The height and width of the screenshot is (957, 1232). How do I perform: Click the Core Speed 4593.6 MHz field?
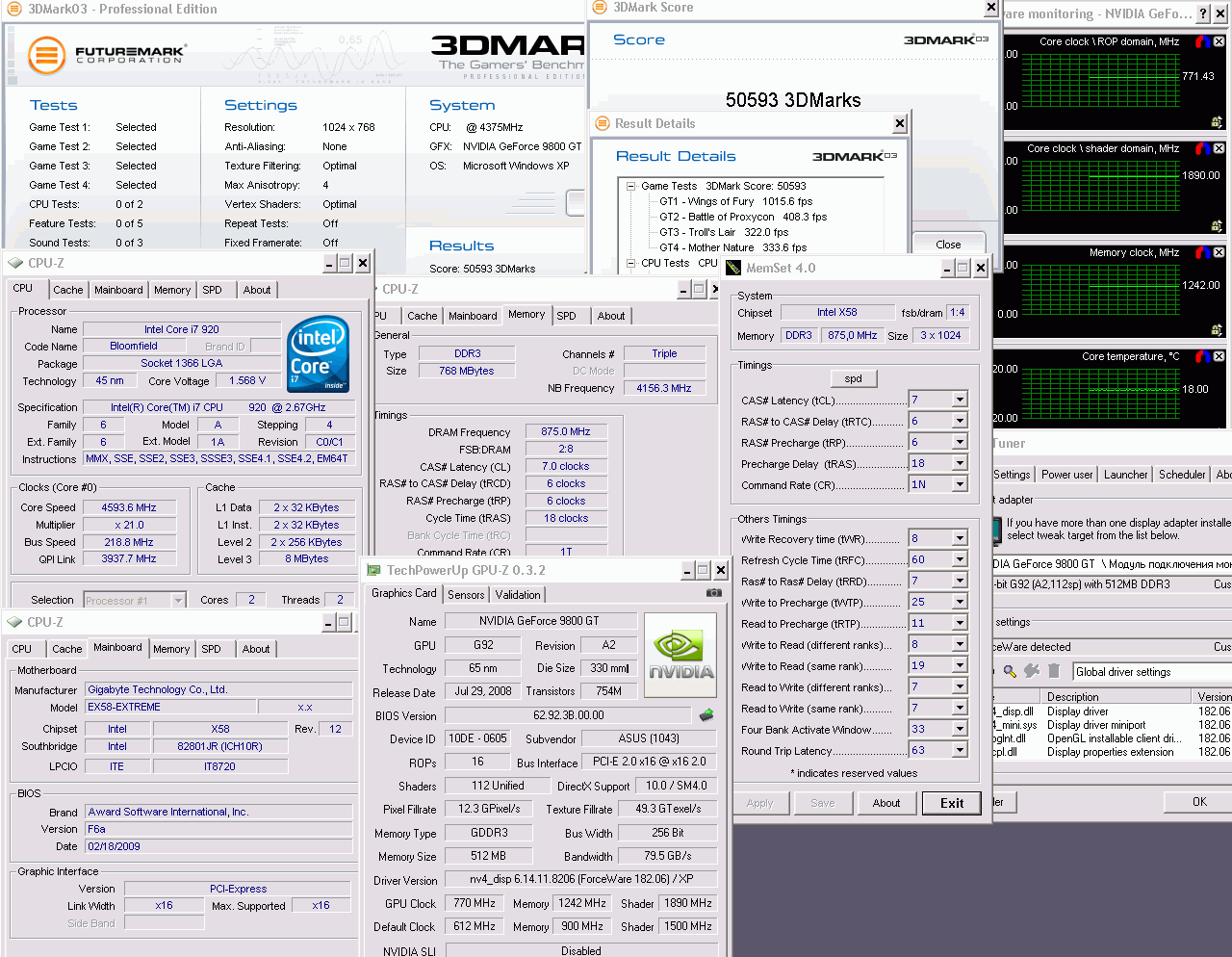[x=129, y=507]
